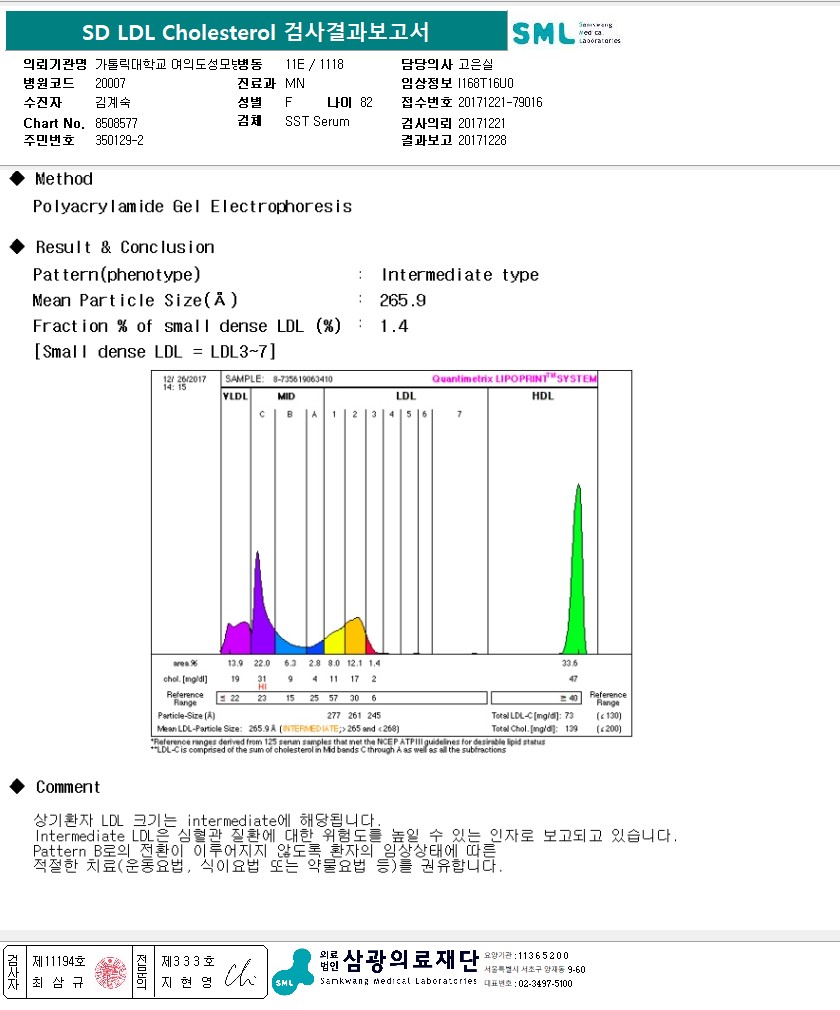The height and width of the screenshot is (1010, 840).
Task: Select specialist number '제 3 3 3 호'
Action: (187, 962)
